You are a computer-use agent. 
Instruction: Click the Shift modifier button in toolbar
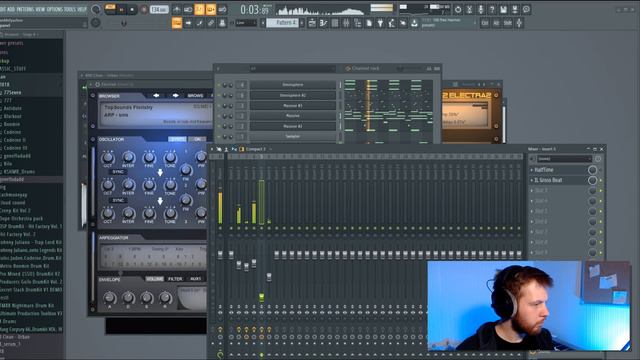[x=508, y=23]
